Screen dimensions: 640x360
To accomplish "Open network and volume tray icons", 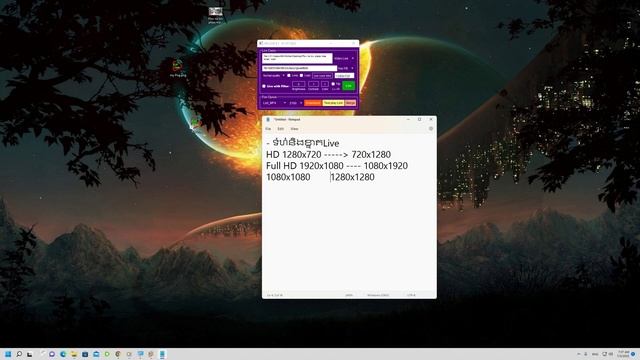I will (x=607, y=354).
